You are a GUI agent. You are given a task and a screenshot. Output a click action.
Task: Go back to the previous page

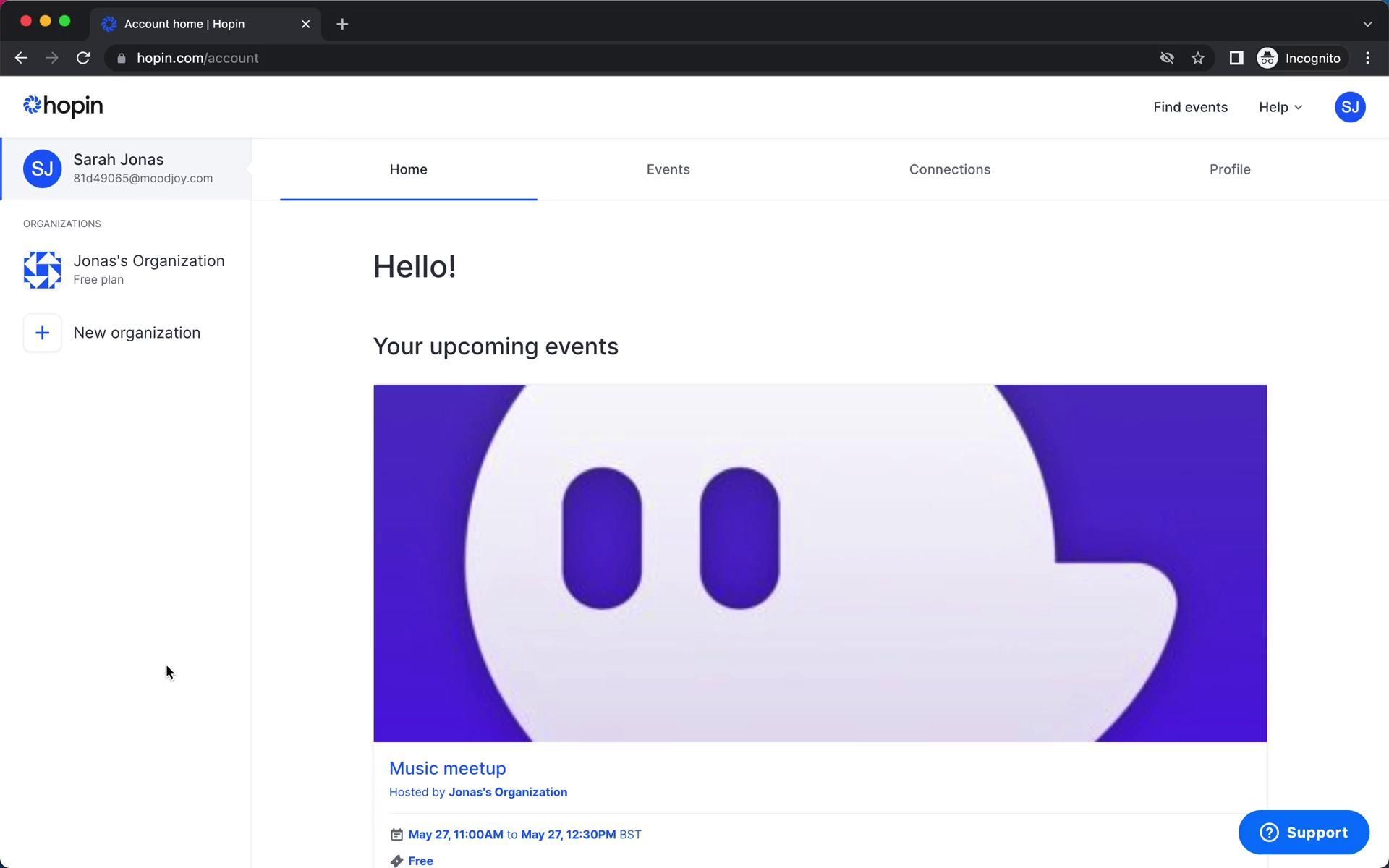pyautogui.click(x=21, y=58)
